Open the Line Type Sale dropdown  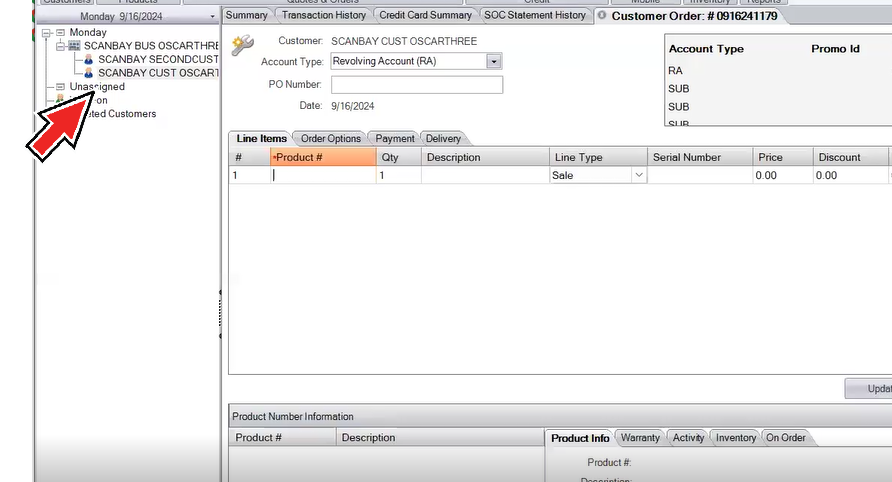(638, 175)
